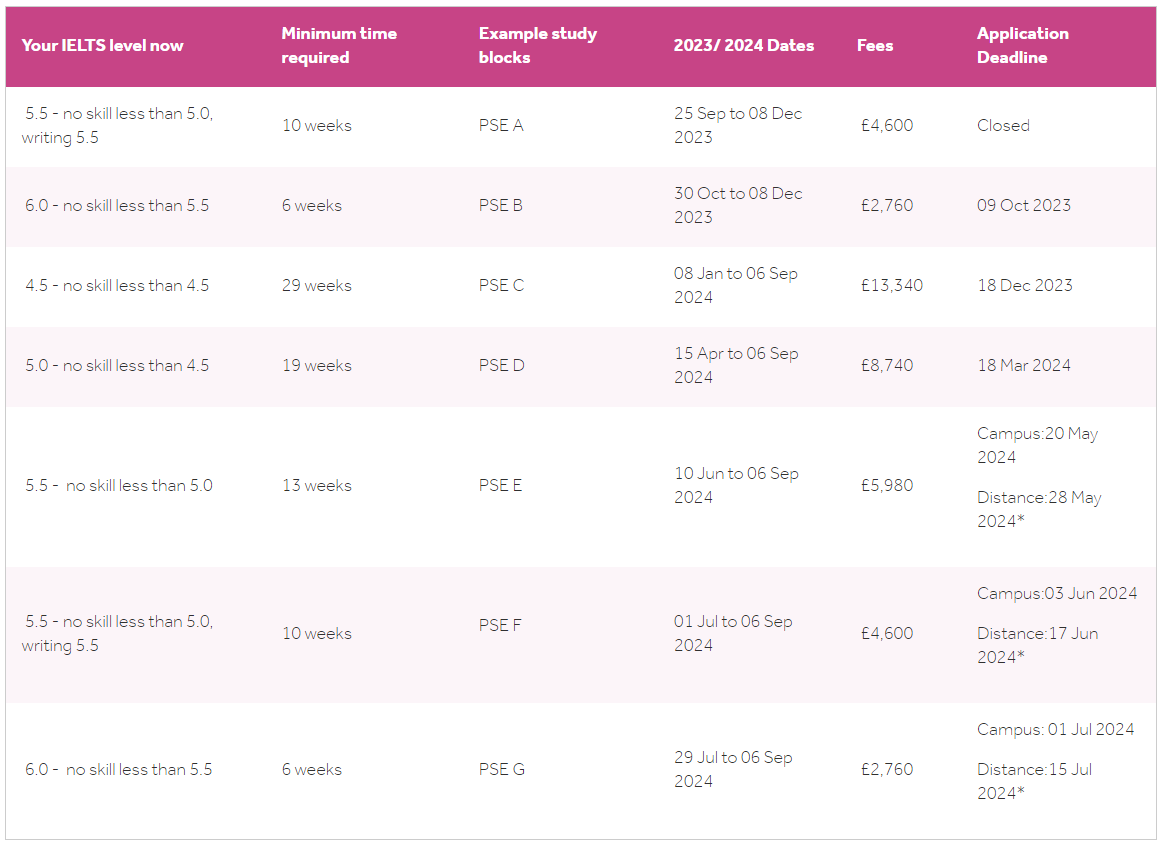The height and width of the screenshot is (847, 1162).
Task: Select the 'PSE G' study block cell
Action: coord(502,769)
